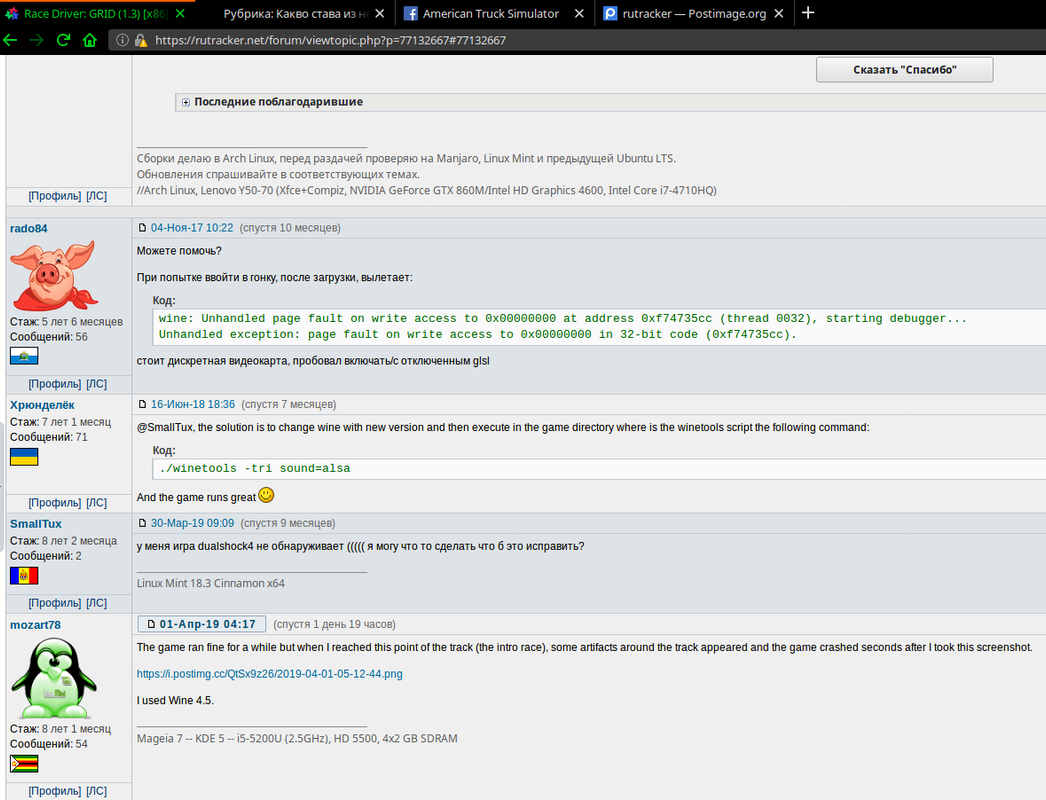Click [ЛС] under mozart78's post
This screenshot has height=800, width=1046.
click(x=97, y=791)
